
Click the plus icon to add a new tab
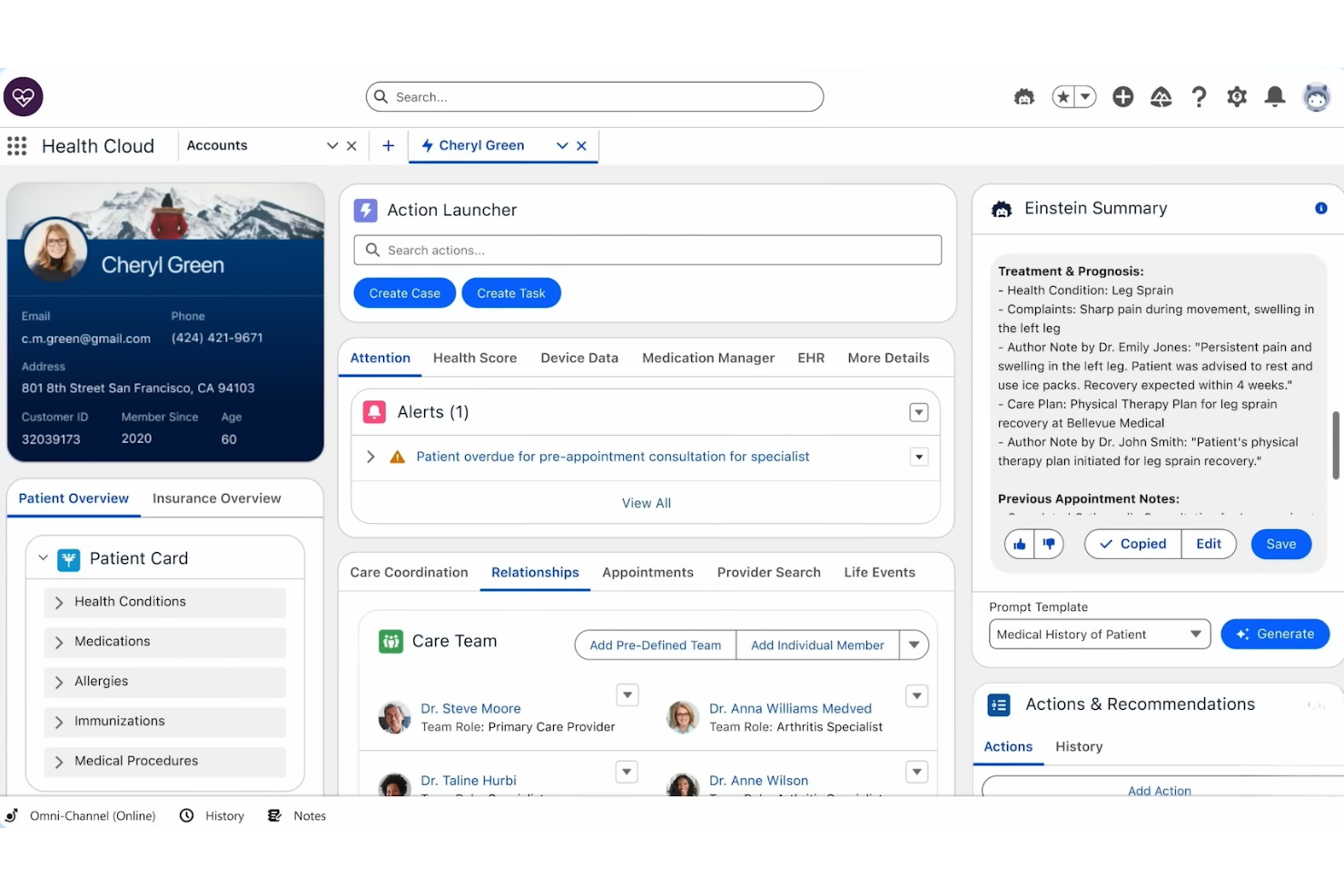tap(388, 146)
